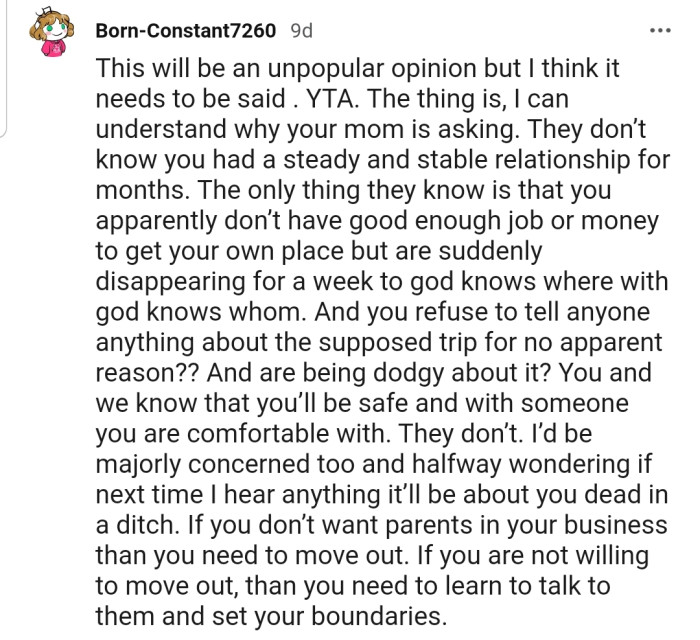
Task: Click the 9d comment timestamp
Action: (300, 30)
